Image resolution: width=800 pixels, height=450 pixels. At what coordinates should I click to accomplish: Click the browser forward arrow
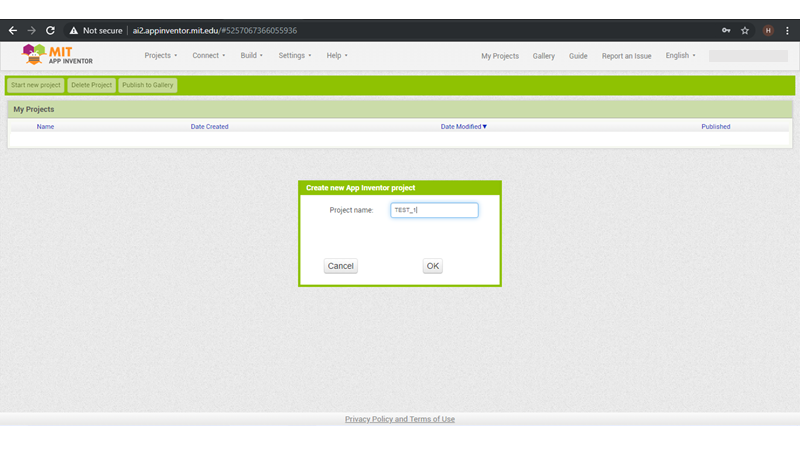click(x=31, y=31)
